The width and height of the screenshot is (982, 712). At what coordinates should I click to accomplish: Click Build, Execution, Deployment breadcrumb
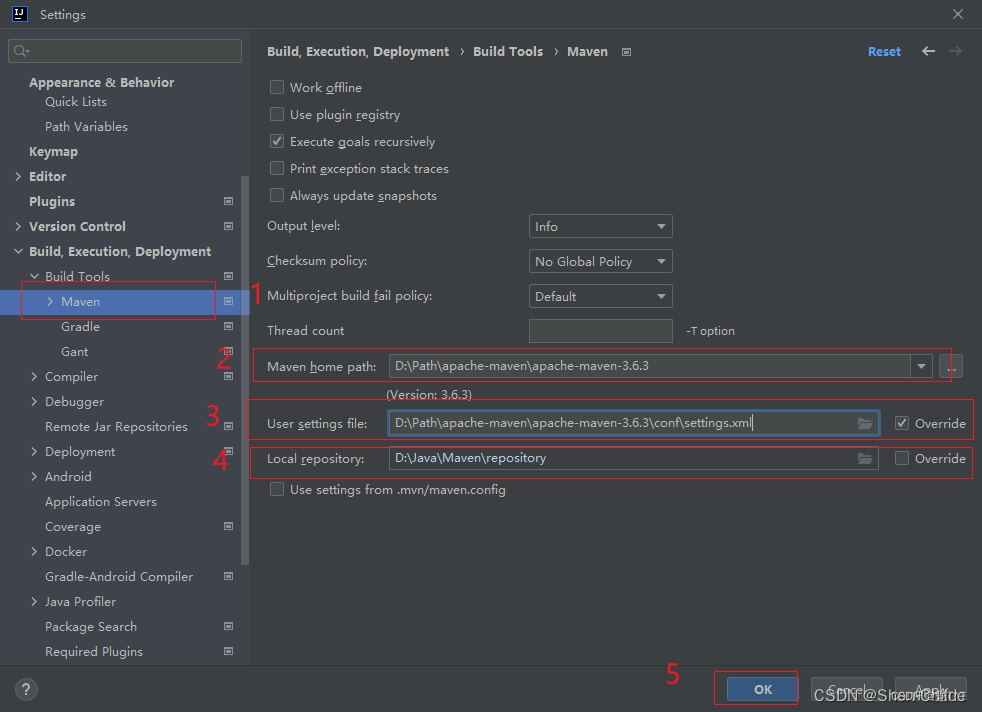pyautogui.click(x=358, y=51)
